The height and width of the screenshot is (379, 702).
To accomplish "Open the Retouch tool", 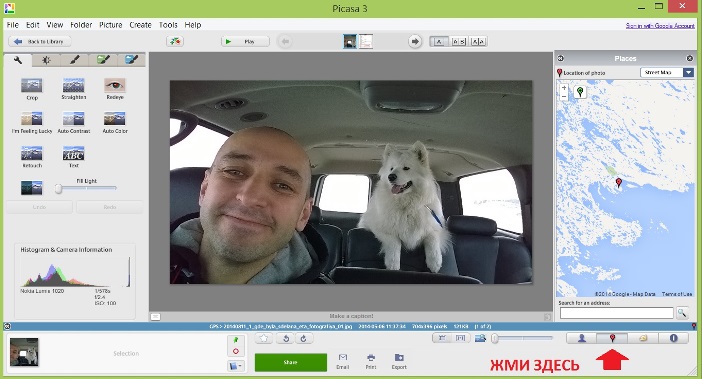I will coord(32,157).
